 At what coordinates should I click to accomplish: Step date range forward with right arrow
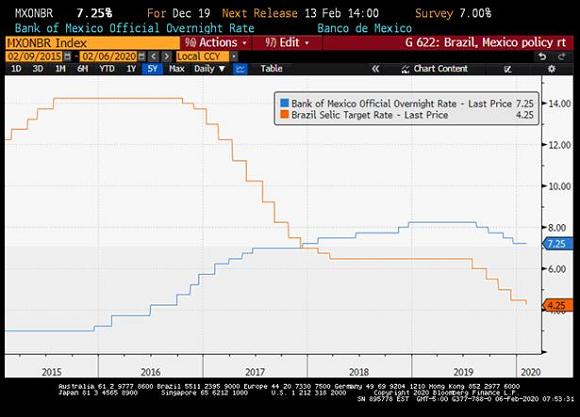[x=166, y=57]
